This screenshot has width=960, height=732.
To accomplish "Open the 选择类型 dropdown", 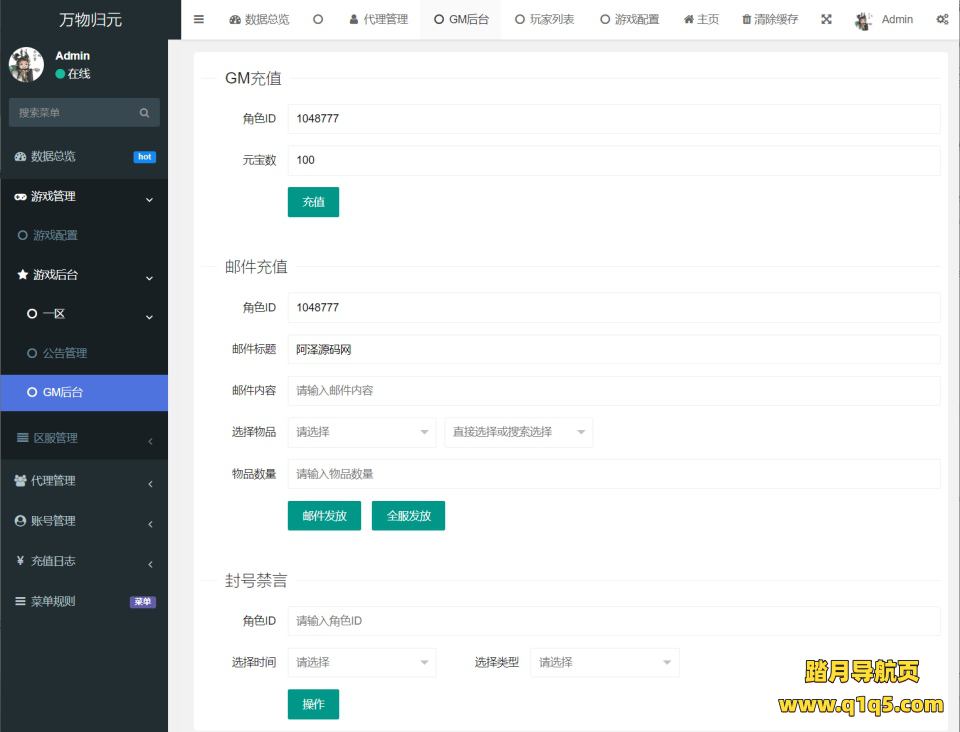I will 604,662.
